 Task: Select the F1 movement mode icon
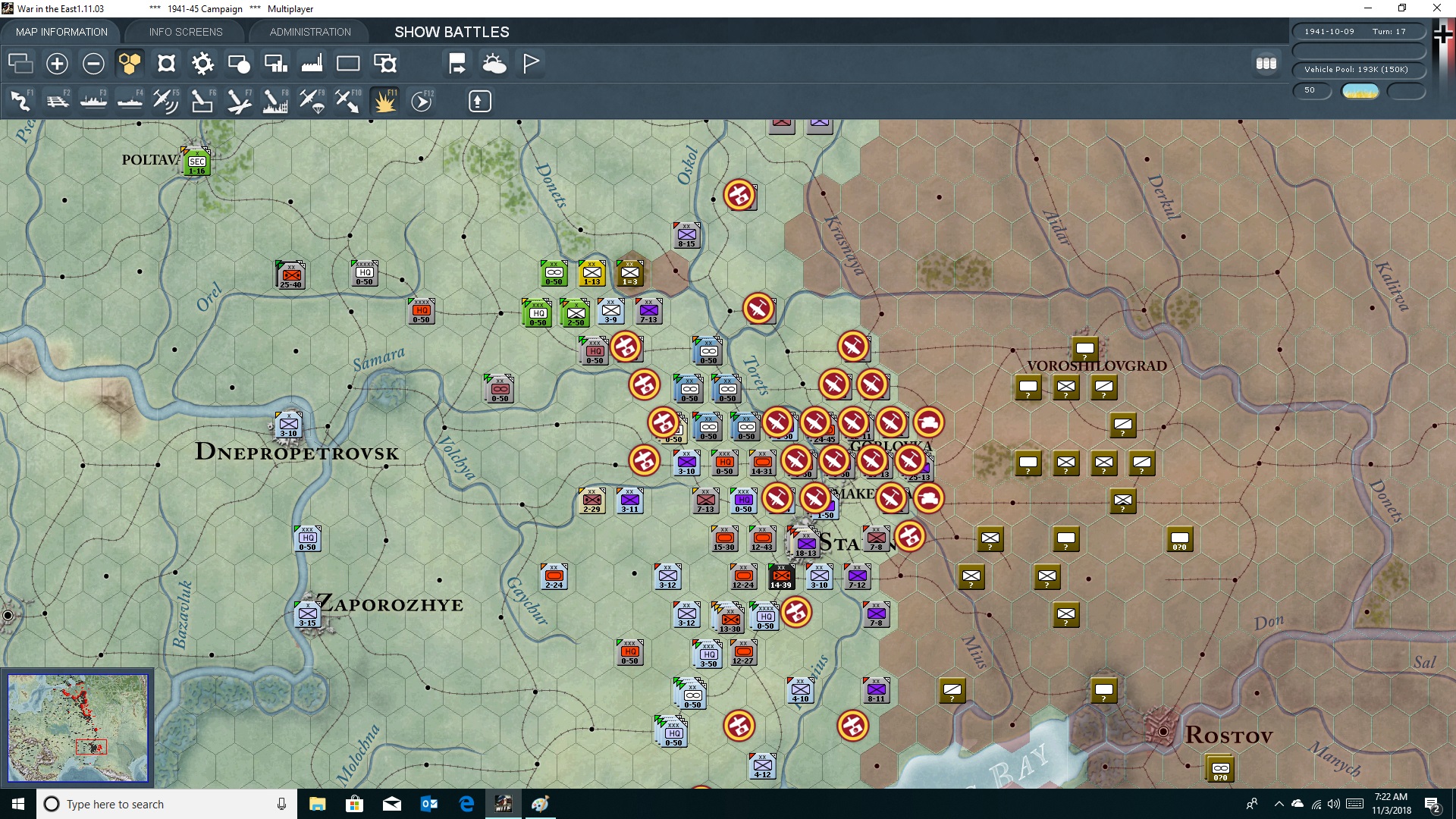19,100
